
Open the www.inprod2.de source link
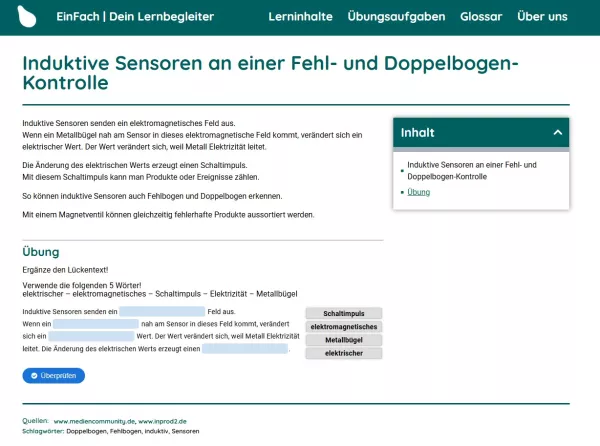click(162, 421)
